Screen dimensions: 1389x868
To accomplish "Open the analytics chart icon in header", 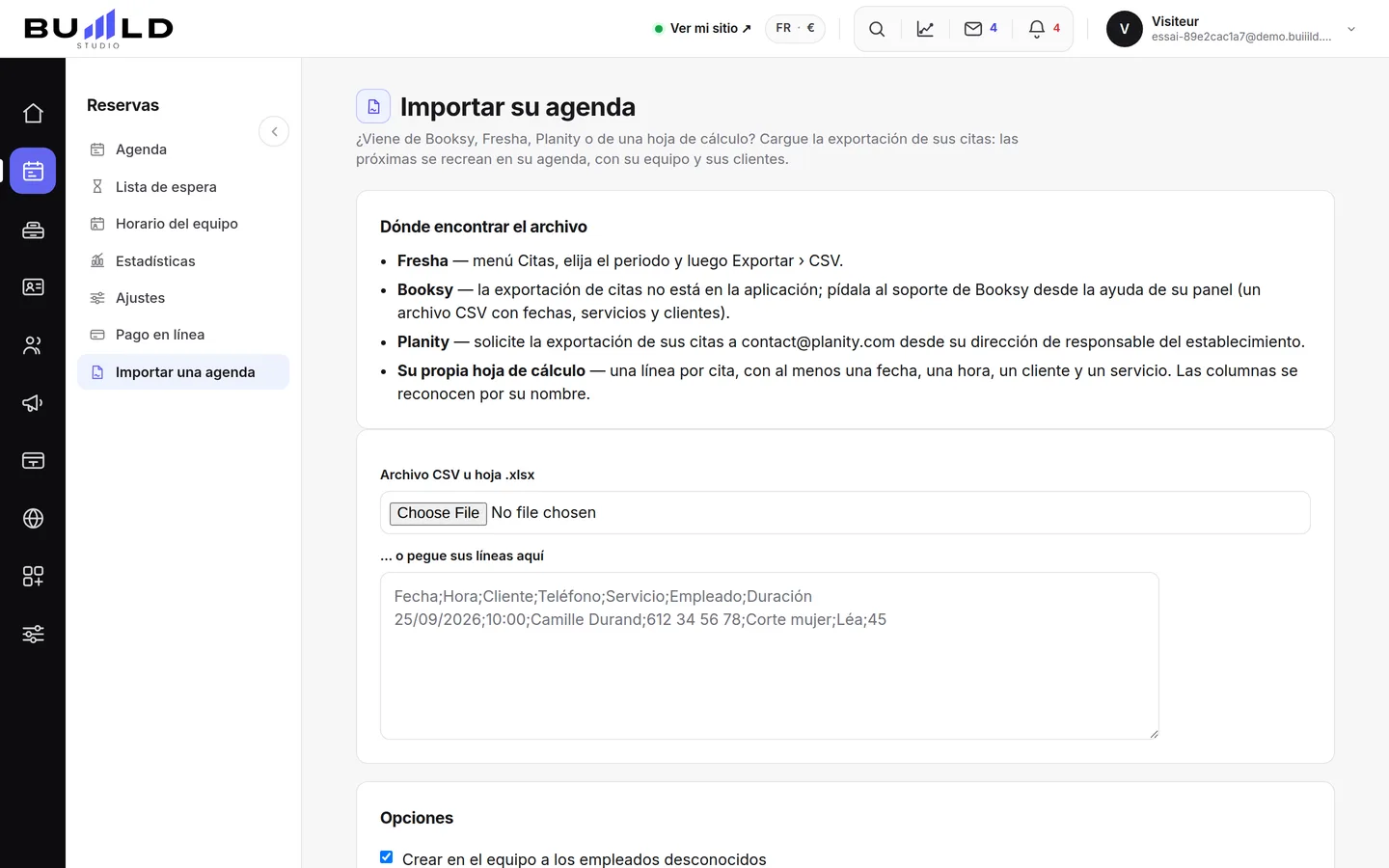I will 925,29.
